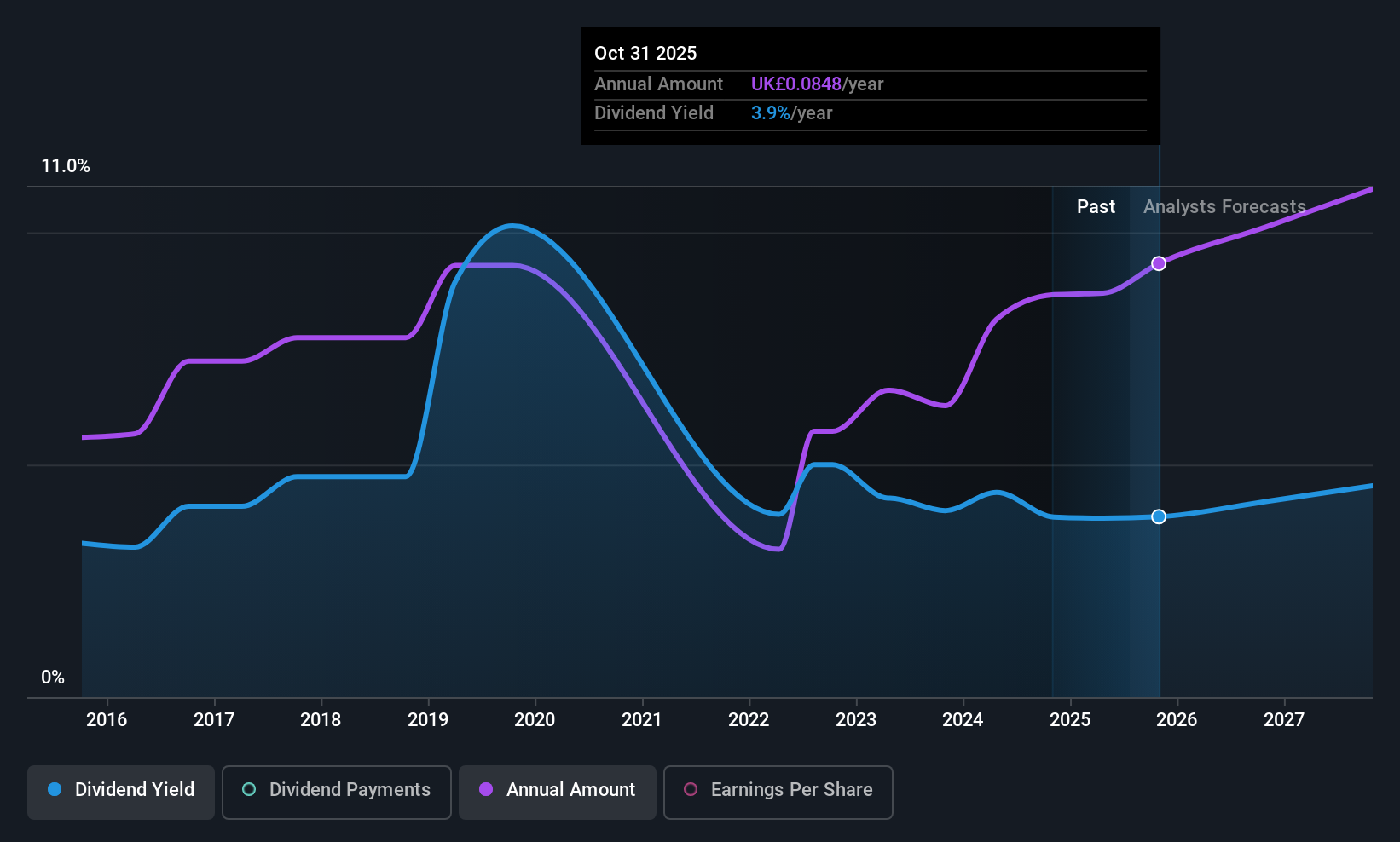Image resolution: width=1400 pixels, height=842 pixels.
Task: Click the 11.0% y-axis label
Action: (x=66, y=166)
